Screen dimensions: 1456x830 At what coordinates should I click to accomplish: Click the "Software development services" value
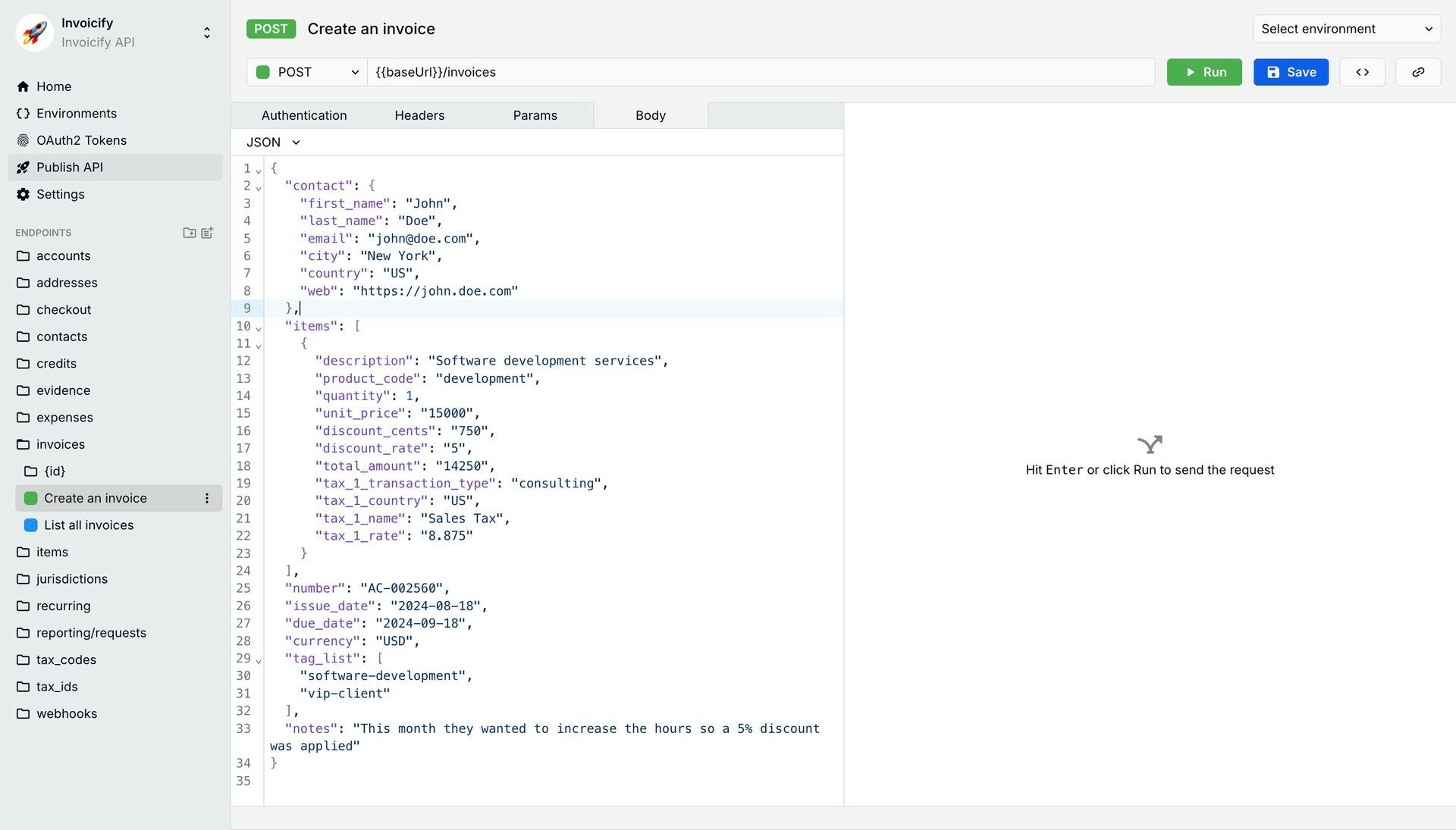point(544,361)
